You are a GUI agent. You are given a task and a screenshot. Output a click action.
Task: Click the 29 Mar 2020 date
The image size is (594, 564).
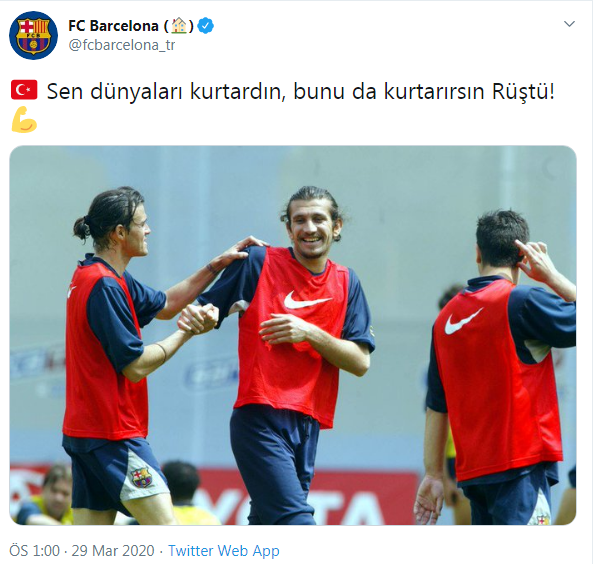(x=113, y=550)
